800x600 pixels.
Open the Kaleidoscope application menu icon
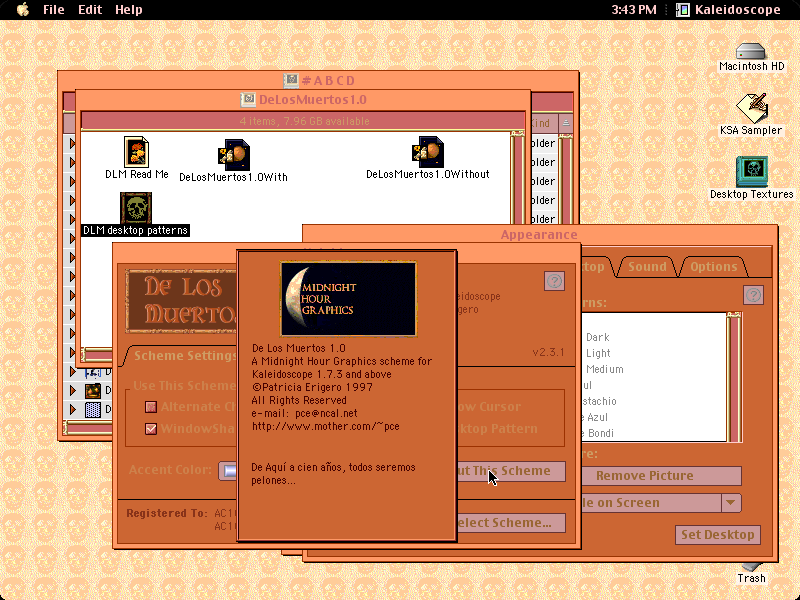[x=683, y=10]
